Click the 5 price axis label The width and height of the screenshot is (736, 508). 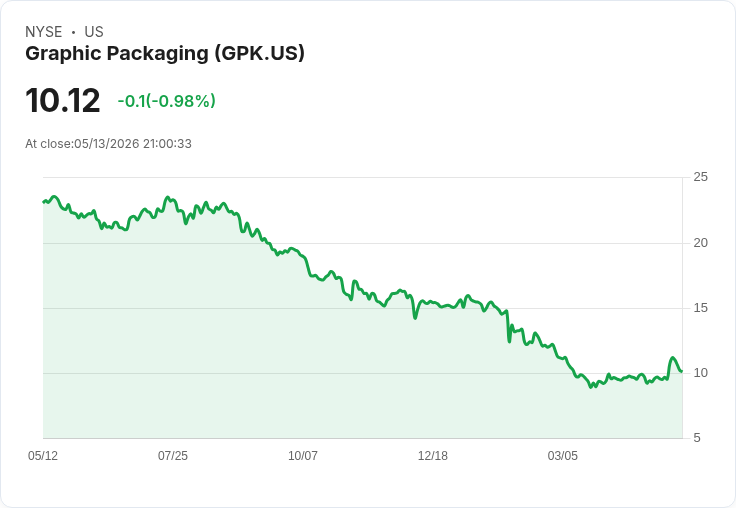697,438
